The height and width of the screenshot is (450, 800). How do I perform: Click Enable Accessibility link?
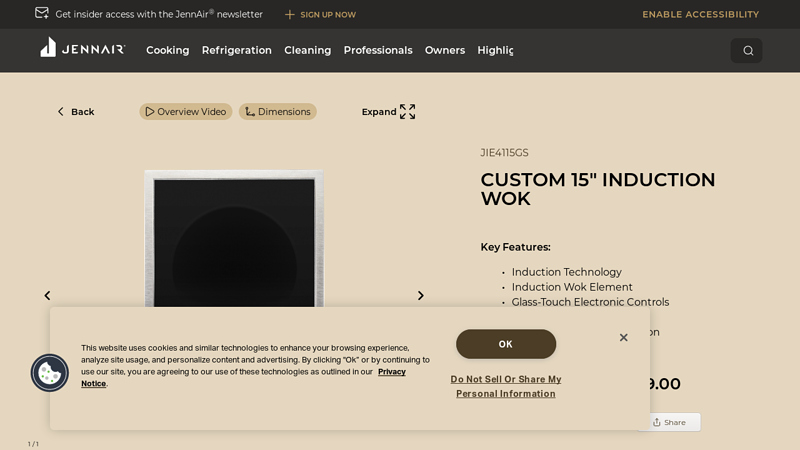(700, 14)
